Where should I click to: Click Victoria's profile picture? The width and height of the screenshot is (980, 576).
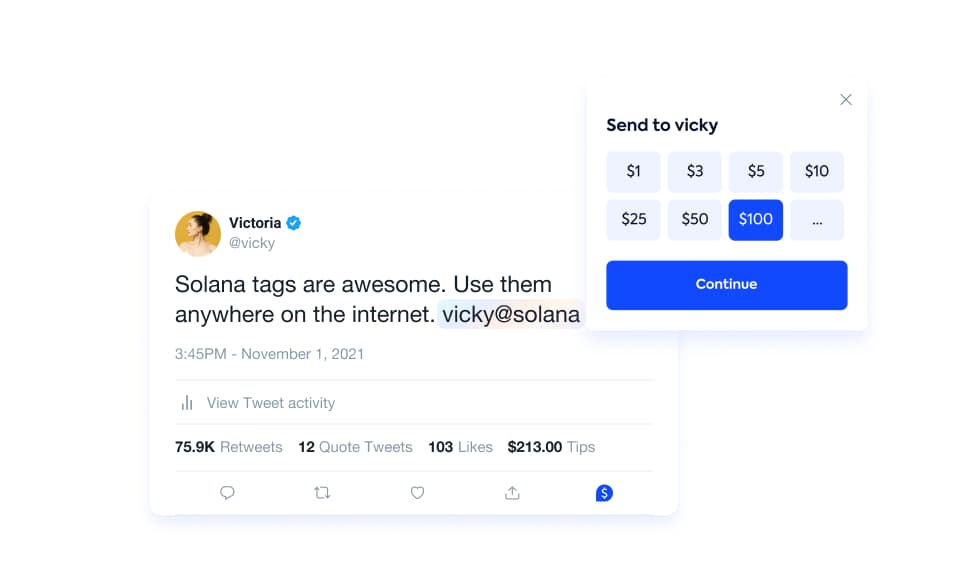[x=198, y=234]
